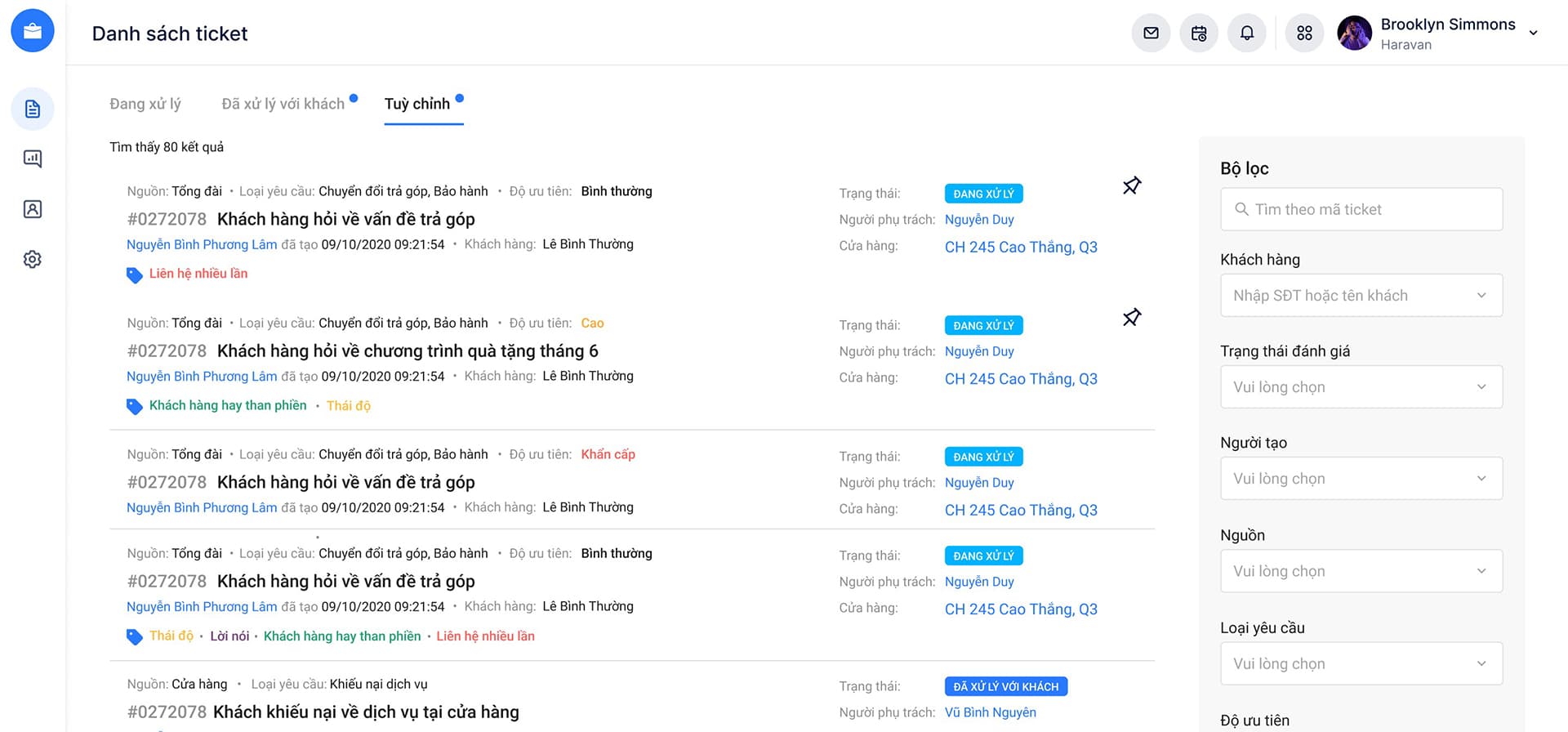The width and height of the screenshot is (1568, 732).
Task: Click Vũ Bình Nguyên assignee link
Action: pyautogui.click(x=991, y=712)
